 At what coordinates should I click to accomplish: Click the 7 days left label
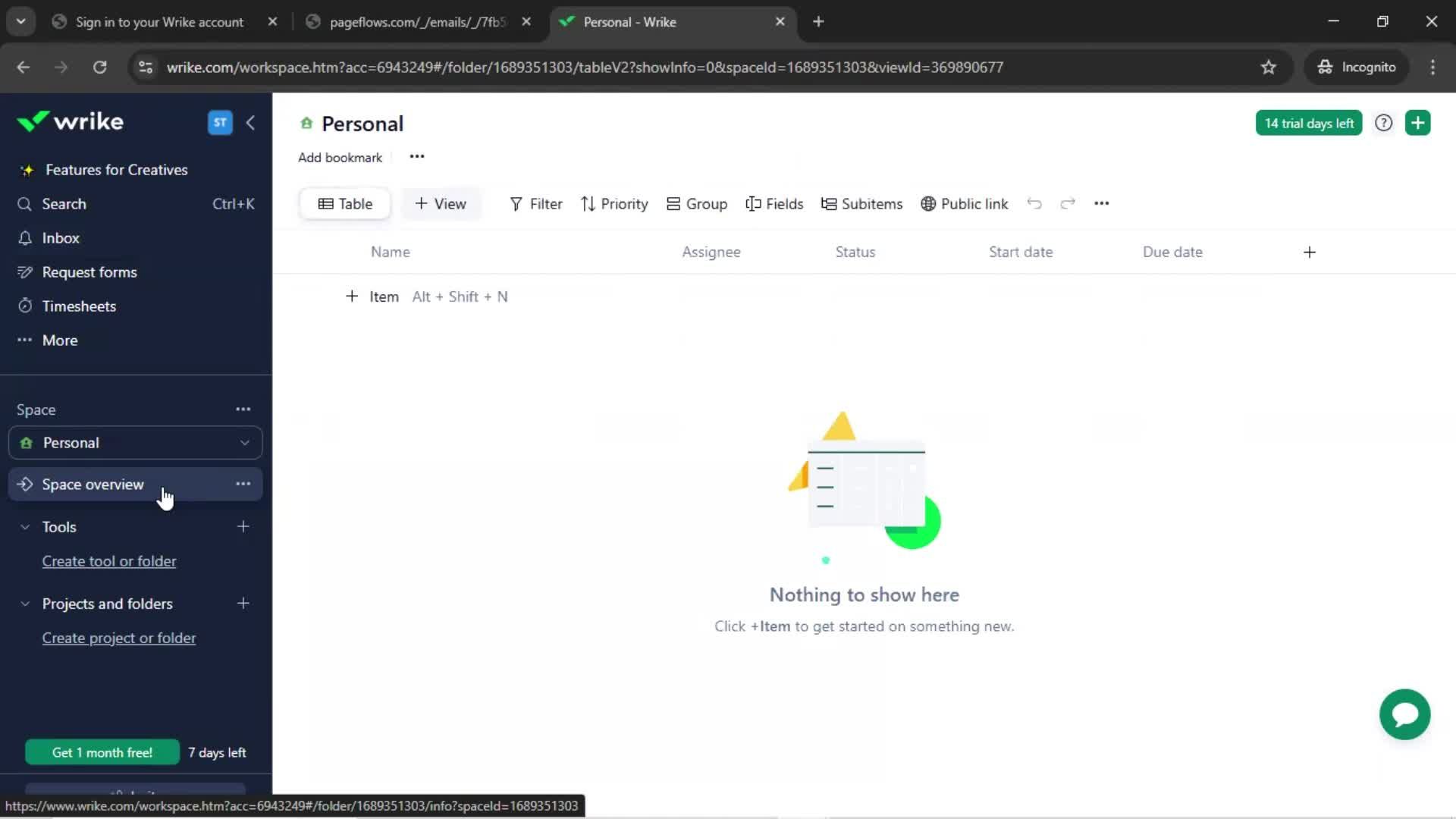pyautogui.click(x=217, y=752)
